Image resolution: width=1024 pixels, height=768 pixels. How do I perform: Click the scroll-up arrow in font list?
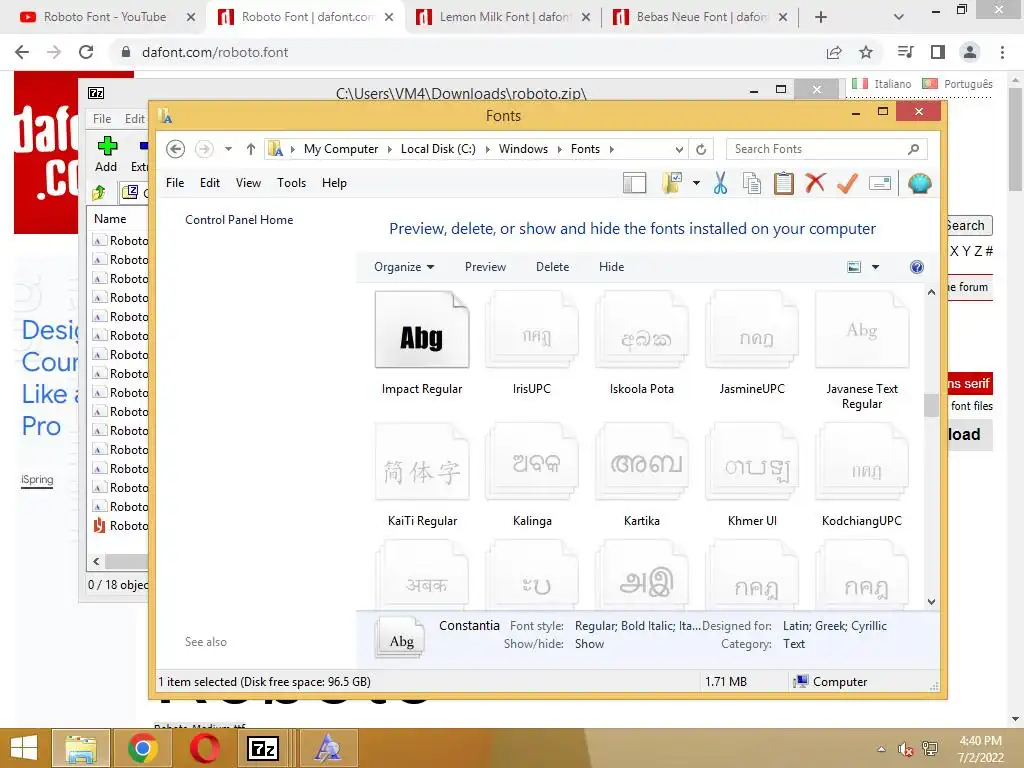click(x=931, y=293)
